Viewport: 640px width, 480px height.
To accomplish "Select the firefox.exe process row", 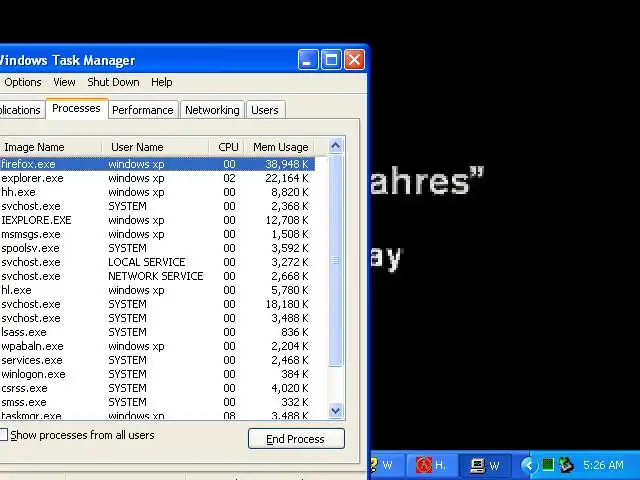I will pyautogui.click(x=157, y=164).
